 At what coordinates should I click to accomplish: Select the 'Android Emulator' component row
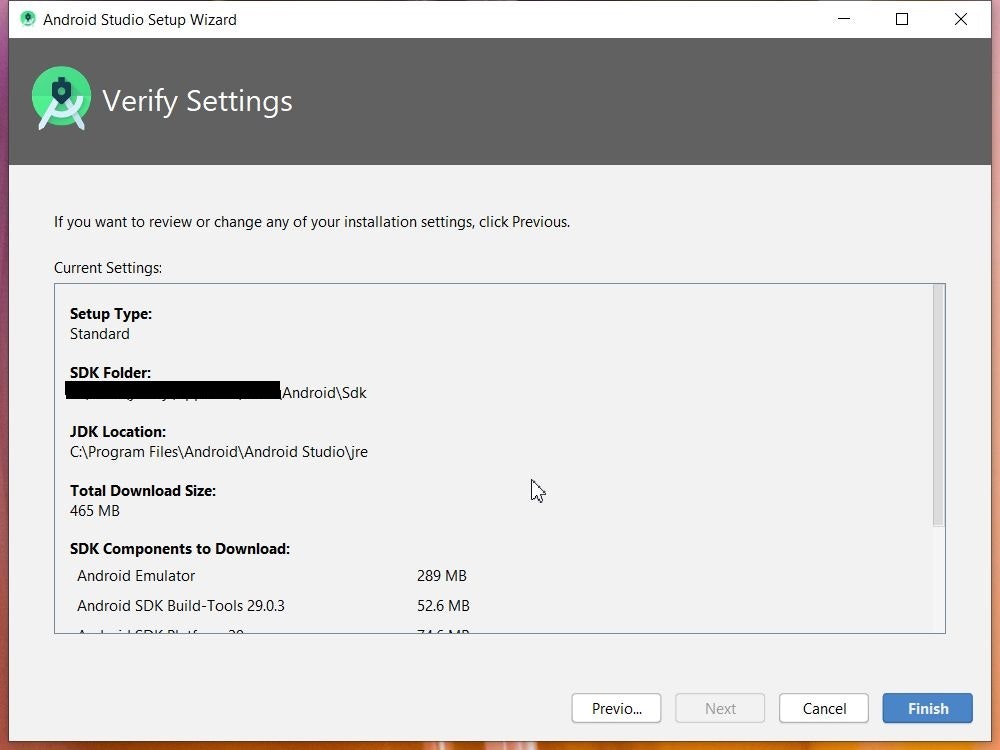272,575
